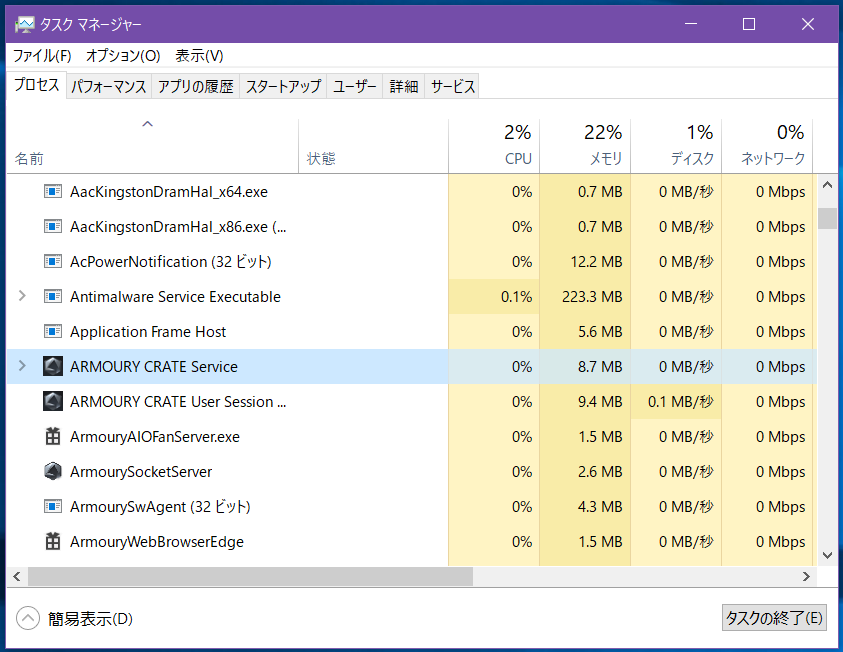Click the ArmouryWebBrowserEdge icon
This screenshot has width=843, height=652.
(x=53, y=541)
